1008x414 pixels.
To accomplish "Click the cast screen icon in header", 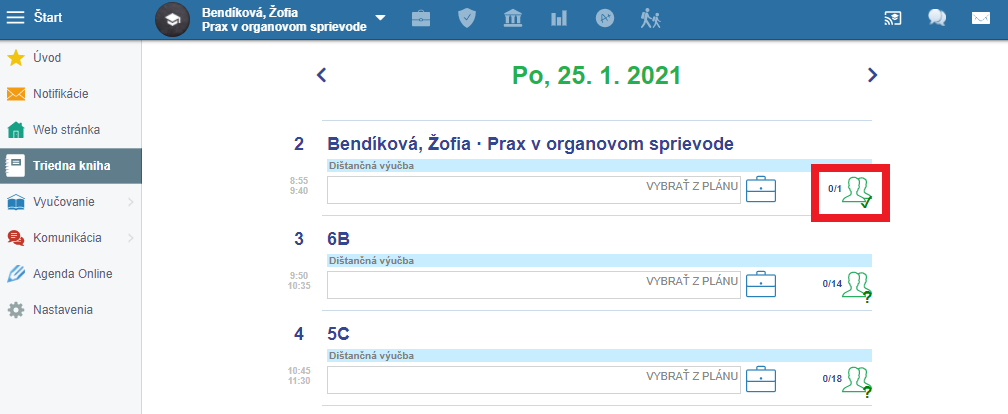I will point(893,18).
